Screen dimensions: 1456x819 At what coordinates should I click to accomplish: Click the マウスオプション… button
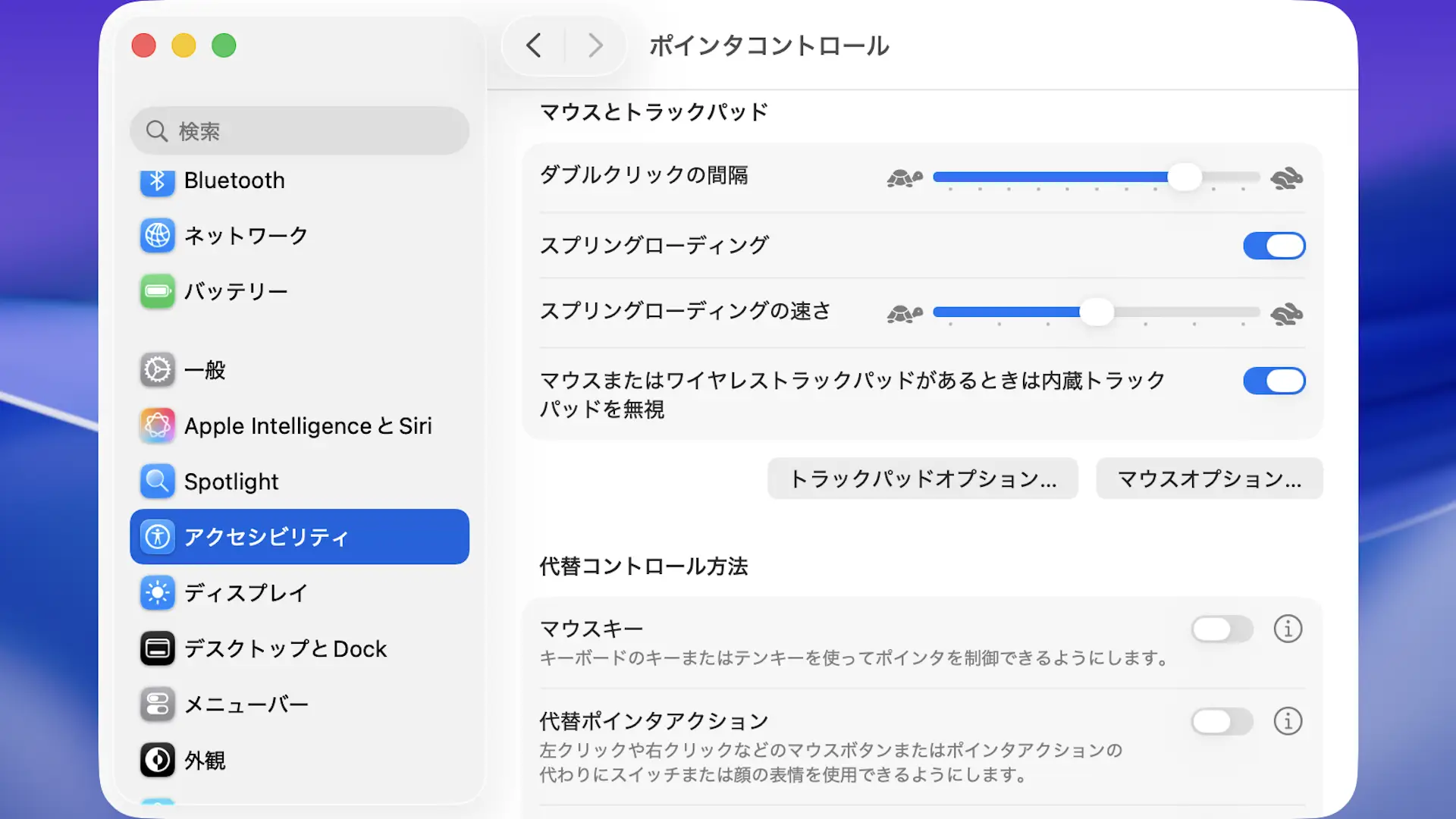pyautogui.click(x=1209, y=479)
